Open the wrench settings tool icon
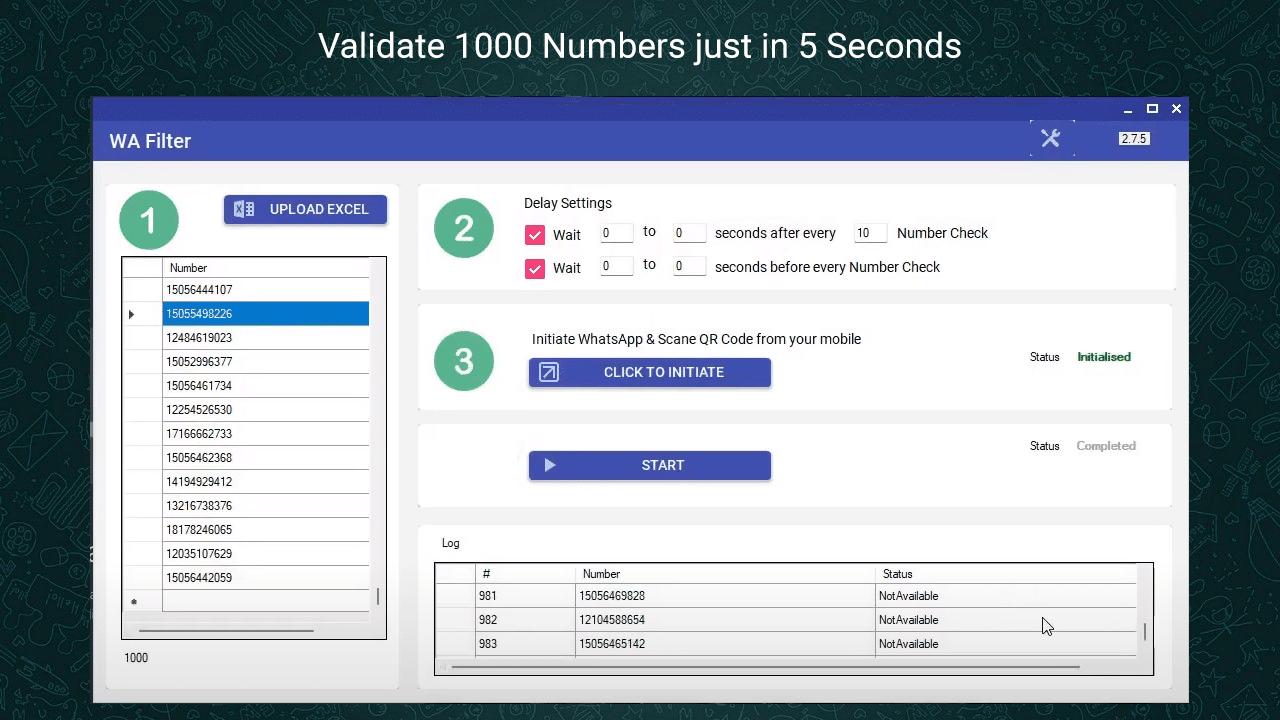 point(1050,139)
